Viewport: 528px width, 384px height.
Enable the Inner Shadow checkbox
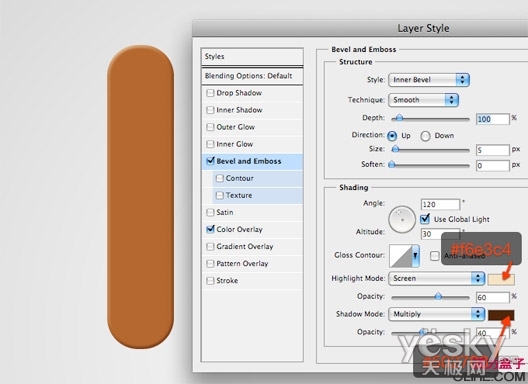tap(210, 110)
